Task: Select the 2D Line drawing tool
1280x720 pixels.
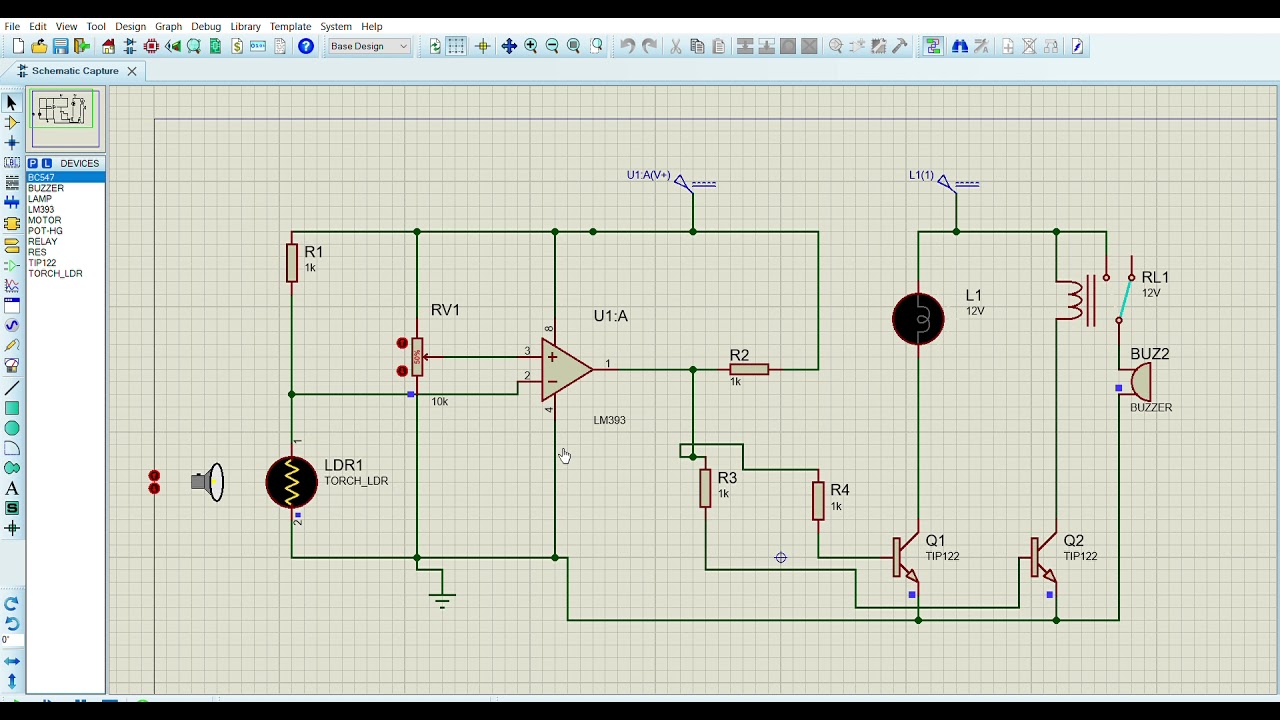Action: [x=12, y=388]
